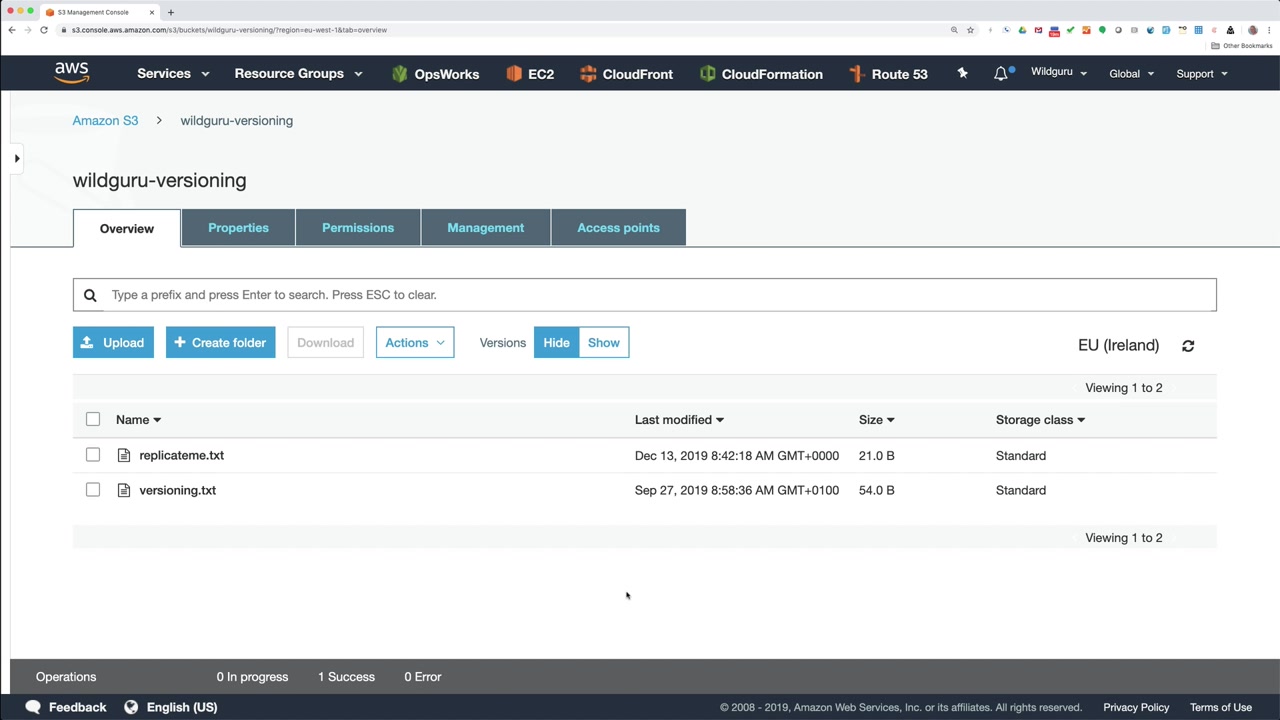
Task: Switch to the Management tab
Action: pyautogui.click(x=486, y=228)
